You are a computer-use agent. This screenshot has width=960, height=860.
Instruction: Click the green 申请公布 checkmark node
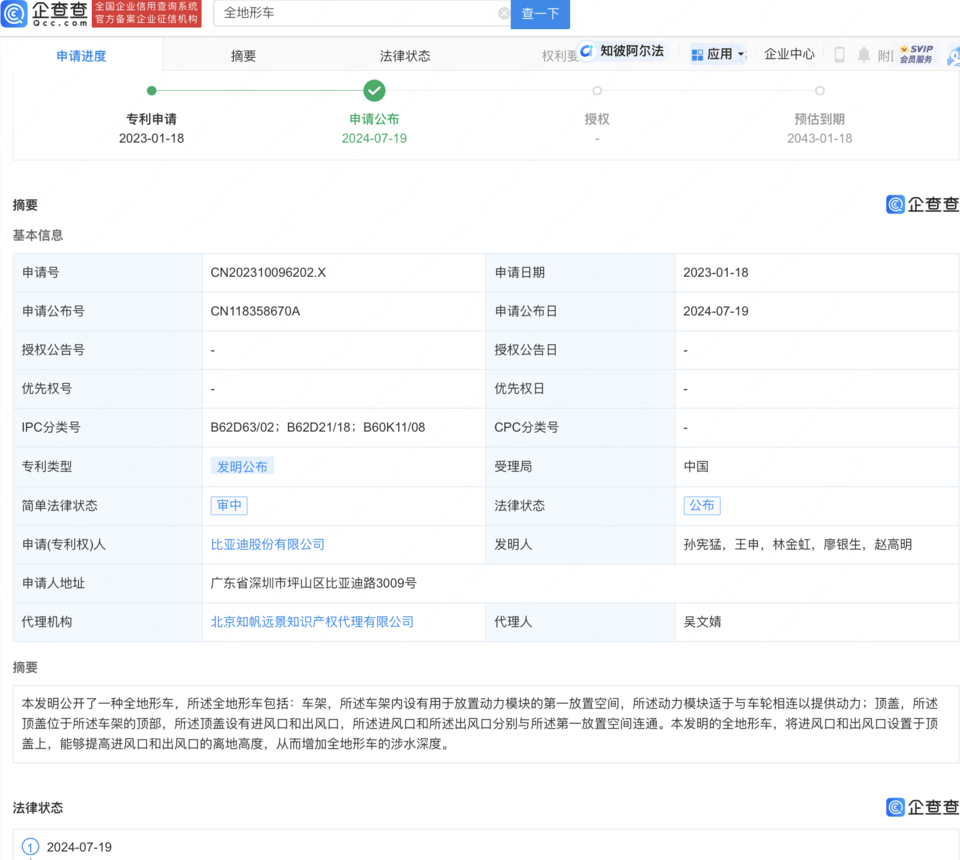pos(373,90)
